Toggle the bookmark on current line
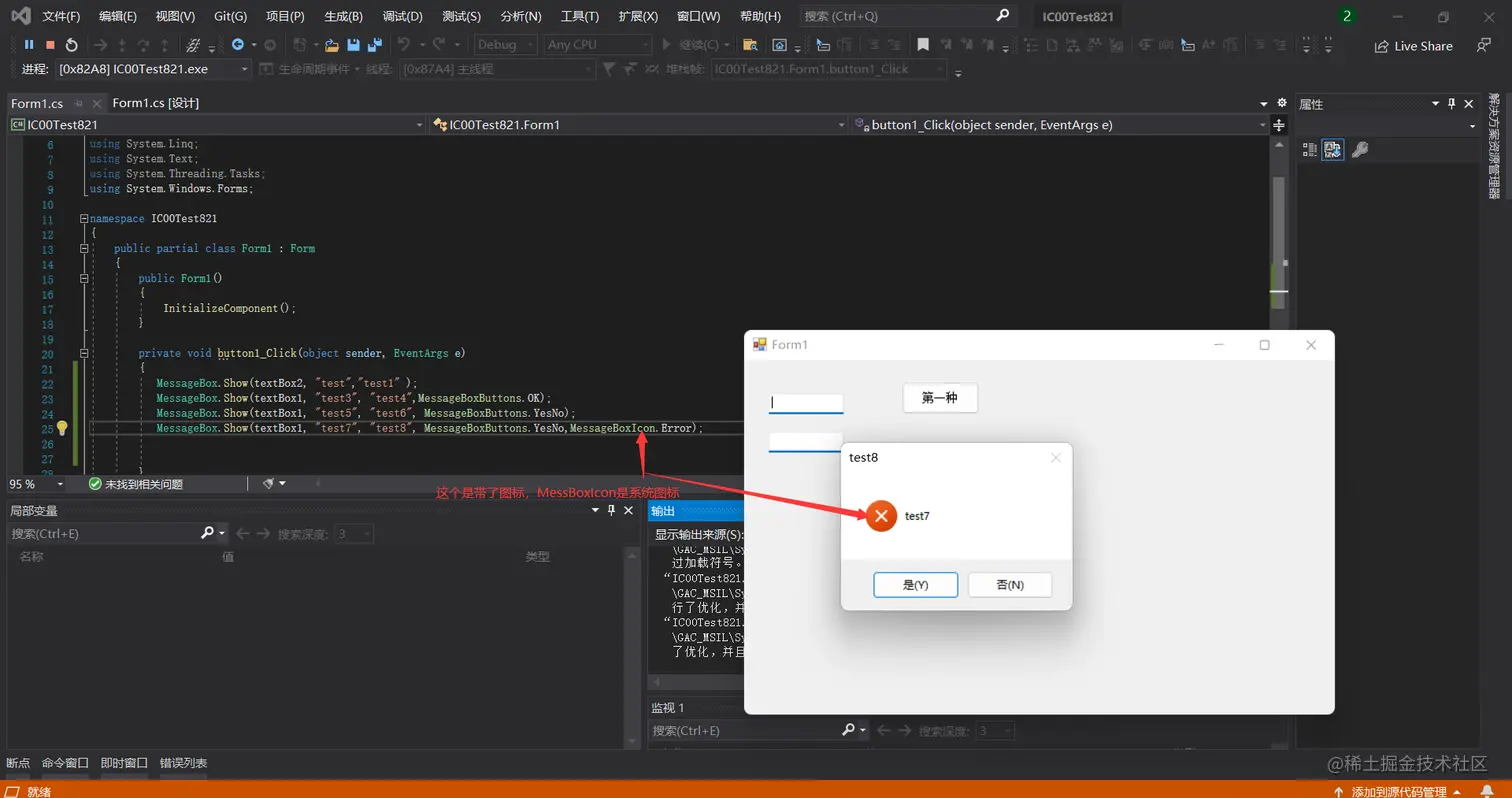Screen dimensions: 1512x798 (x=923, y=45)
